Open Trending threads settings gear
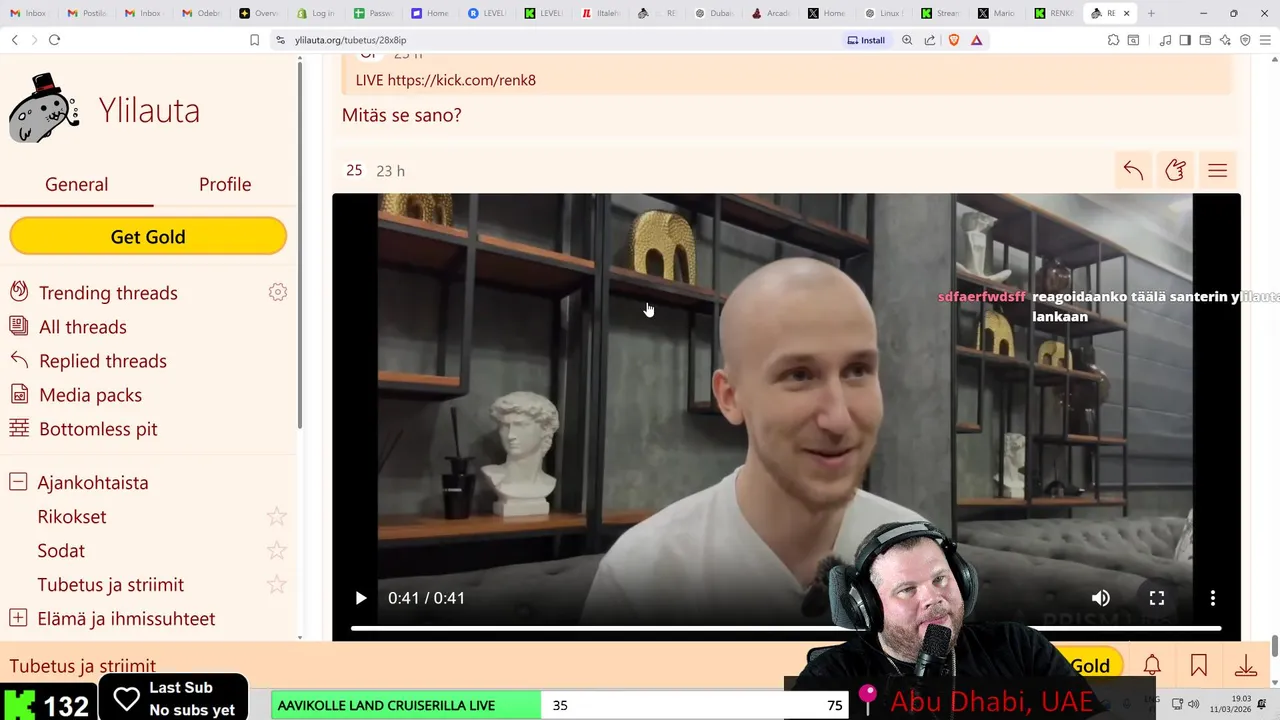 (x=278, y=292)
